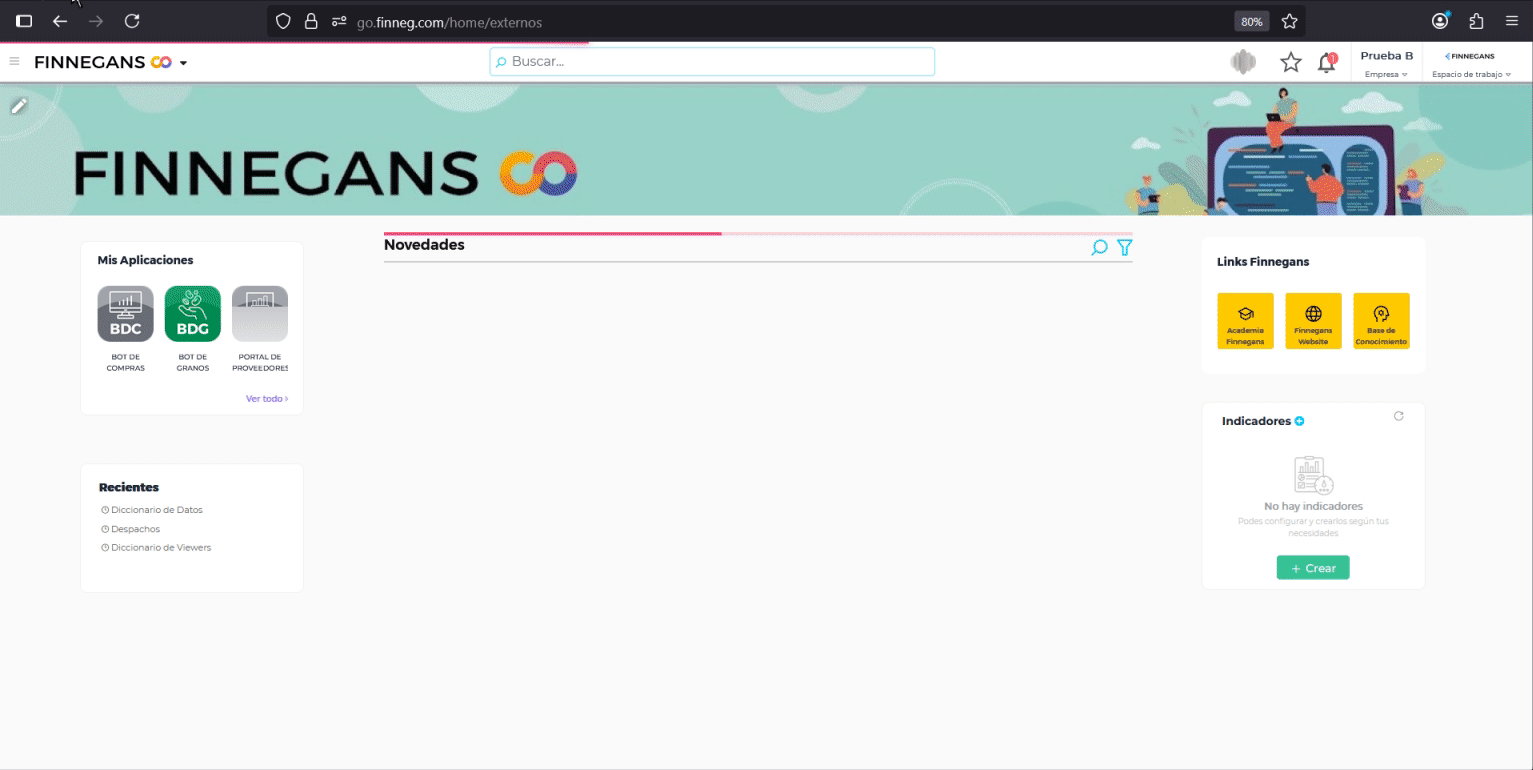
Task: Open the Academia Finnegans tile
Action: point(1245,321)
